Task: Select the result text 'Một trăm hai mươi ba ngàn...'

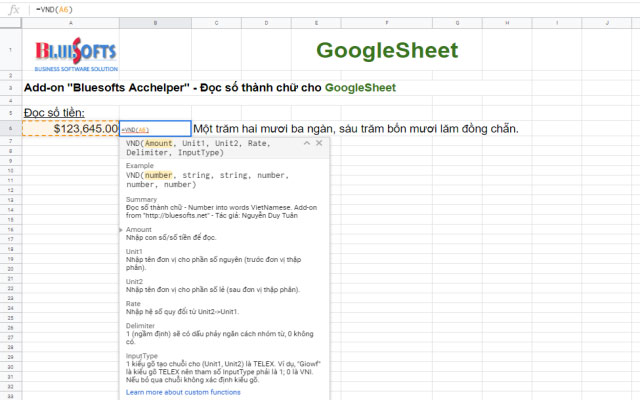Action: (356, 129)
